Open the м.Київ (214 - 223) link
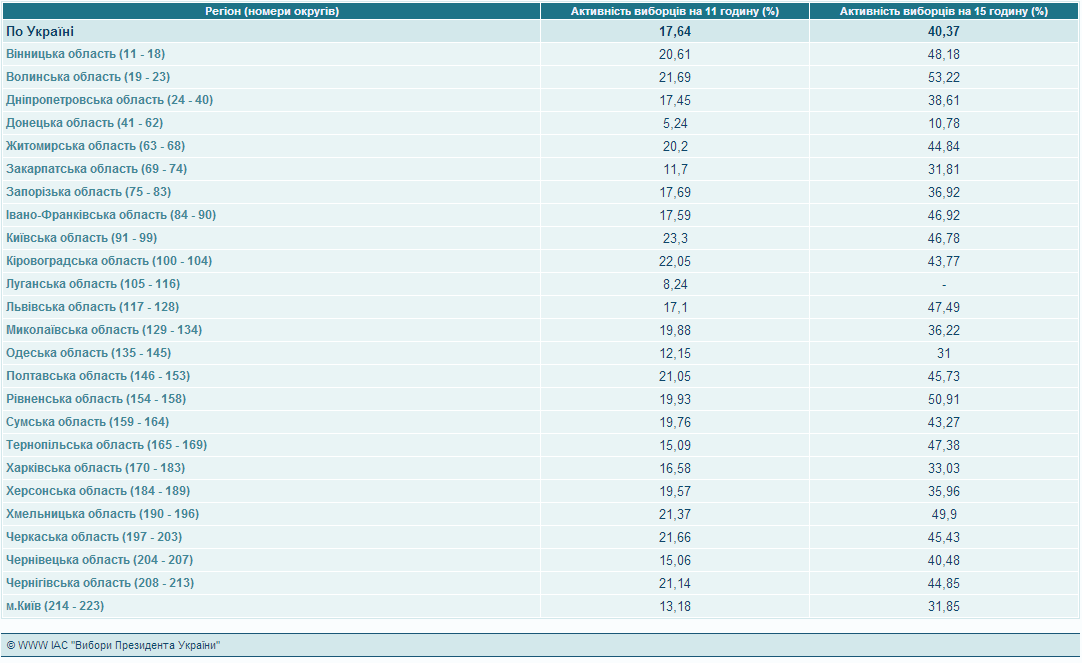1082x663 pixels. click(55, 606)
